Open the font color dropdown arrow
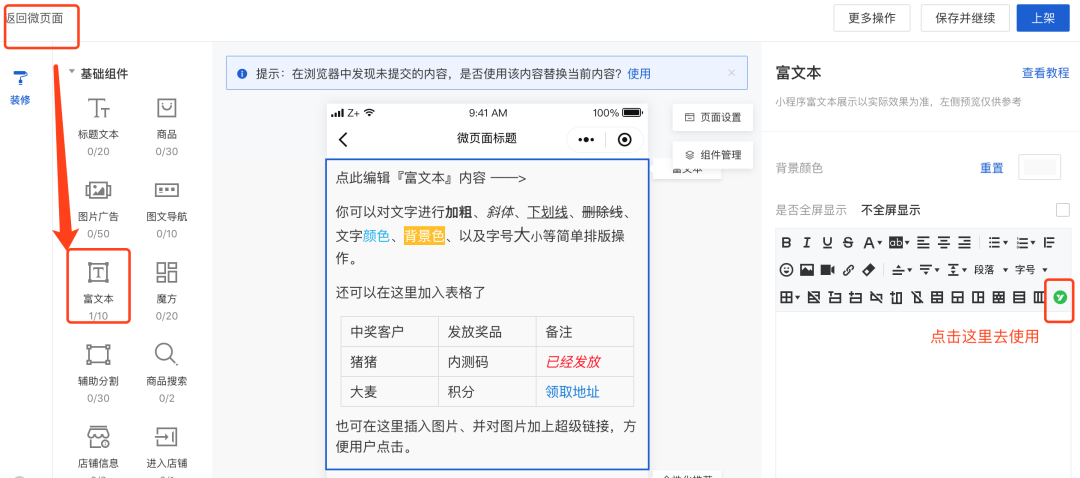The width and height of the screenshot is (1080, 478). 880,242
